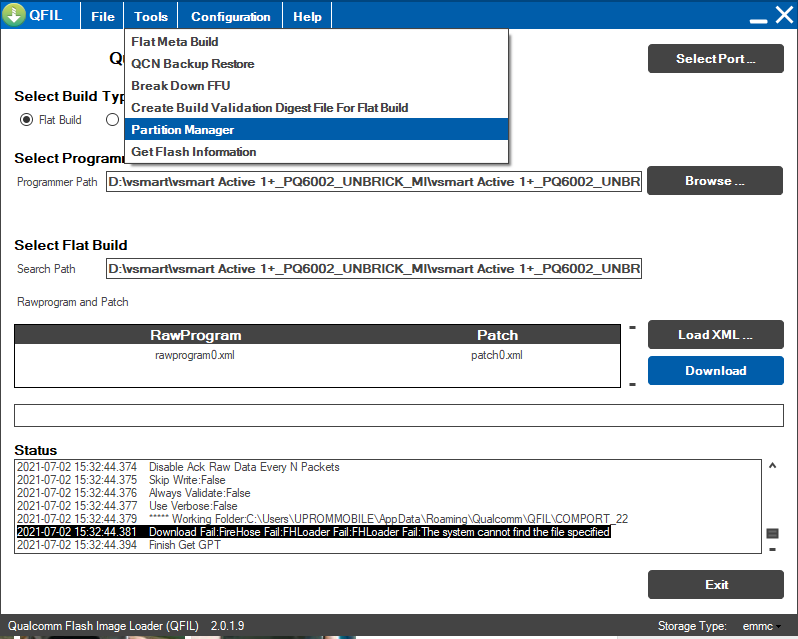
Task: Select the second build type radio button
Action: click(x=113, y=120)
